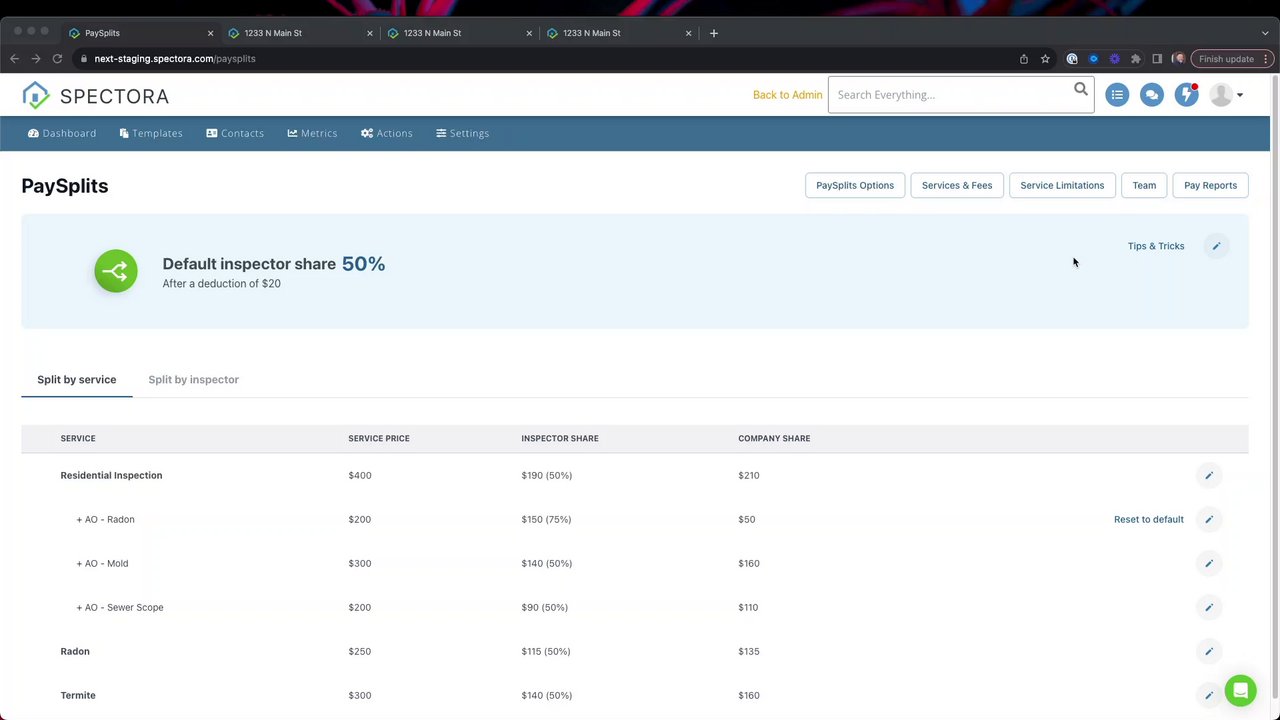1280x720 pixels.
Task: Open Services & Fees
Action: [x=957, y=185]
